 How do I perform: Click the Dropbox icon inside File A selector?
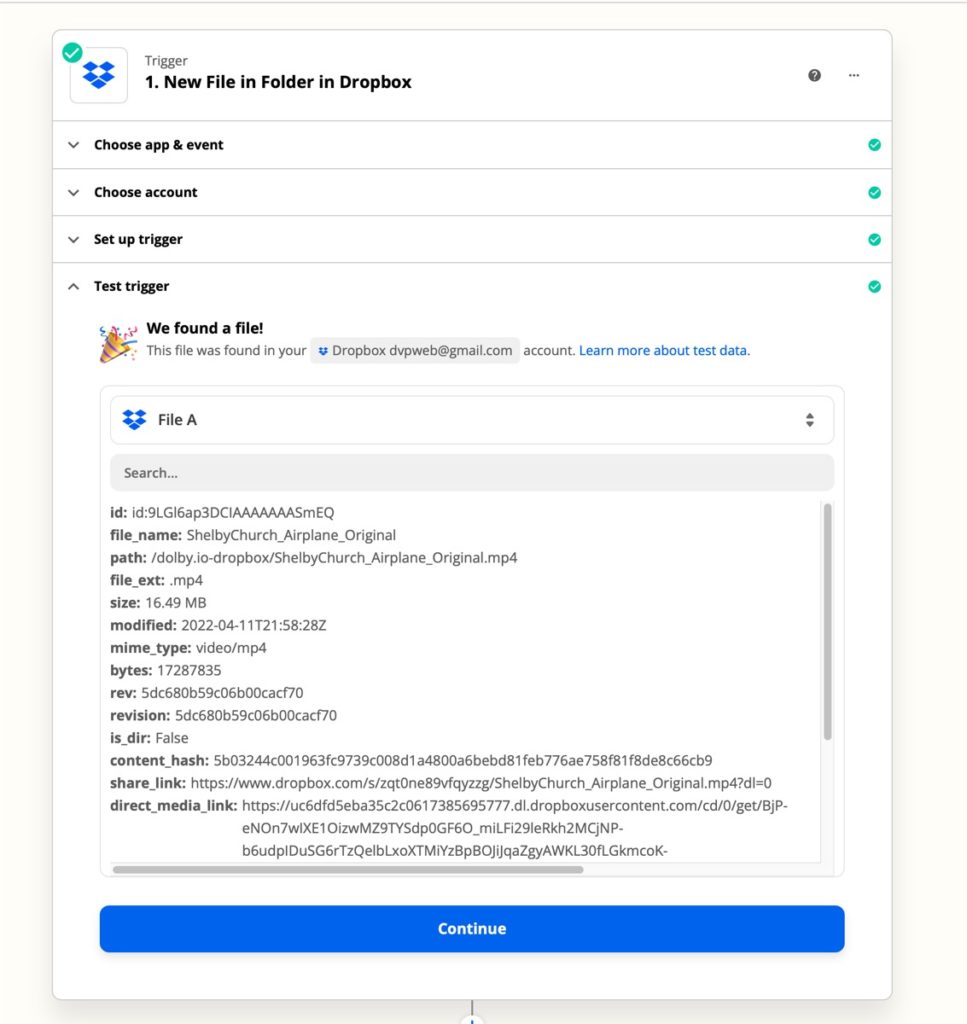point(135,419)
